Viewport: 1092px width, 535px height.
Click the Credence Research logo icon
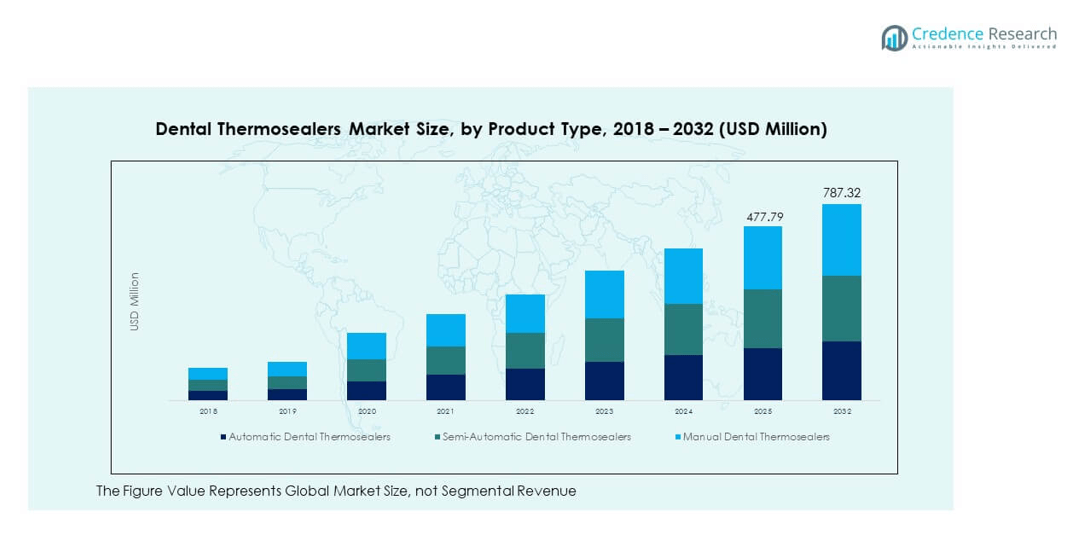[894, 37]
